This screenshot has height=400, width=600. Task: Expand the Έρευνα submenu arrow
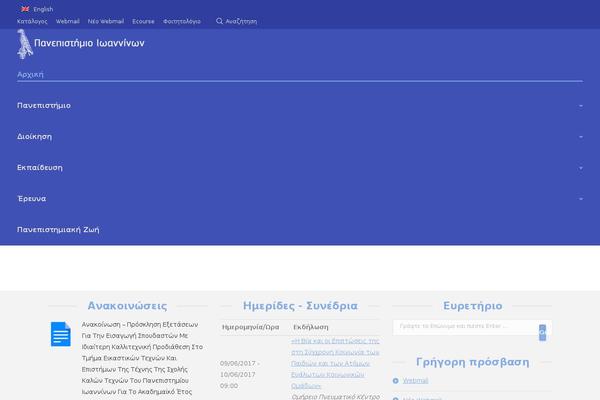click(581, 199)
